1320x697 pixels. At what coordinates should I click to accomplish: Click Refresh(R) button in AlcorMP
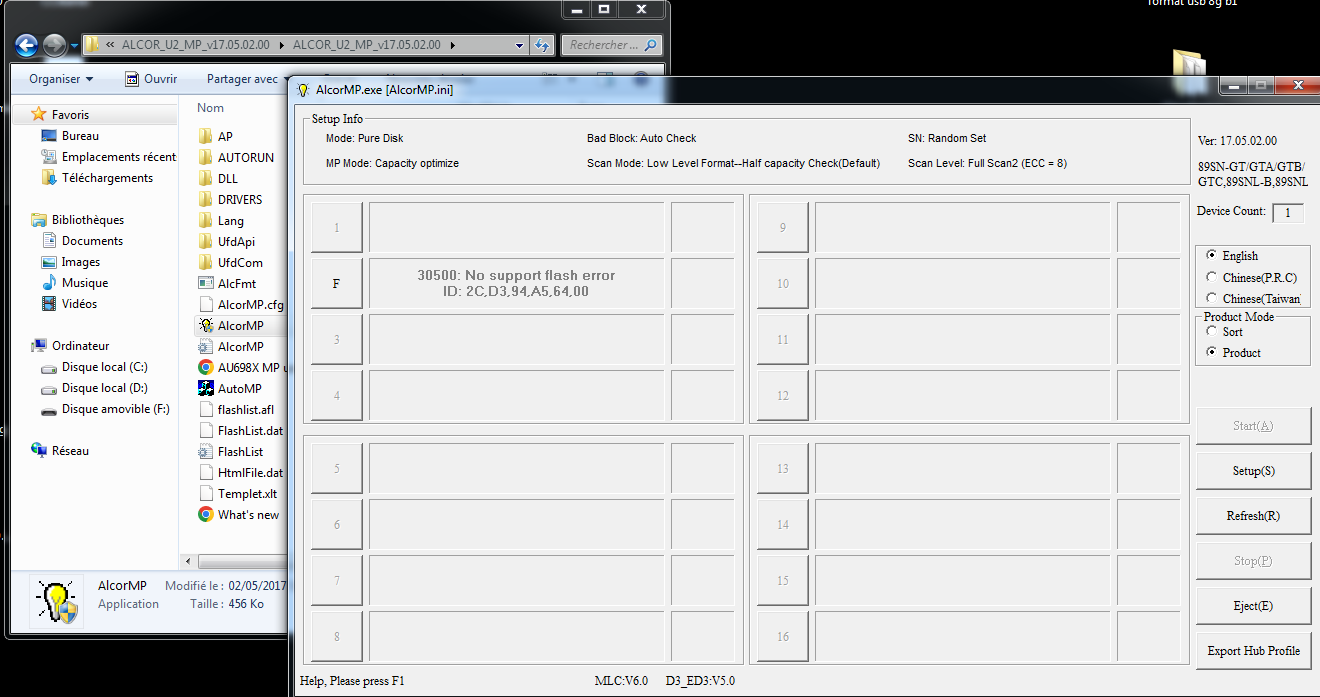click(1253, 516)
